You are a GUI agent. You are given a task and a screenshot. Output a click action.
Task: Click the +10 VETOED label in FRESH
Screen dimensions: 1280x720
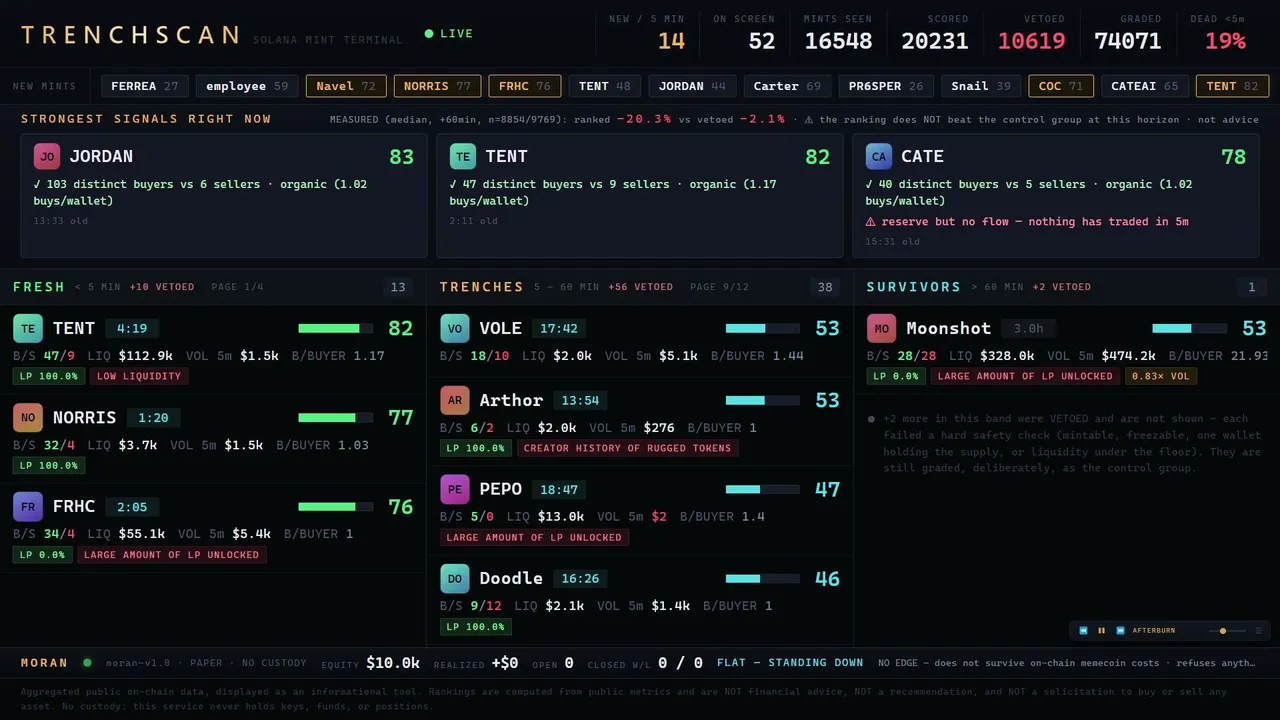pos(162,287)
